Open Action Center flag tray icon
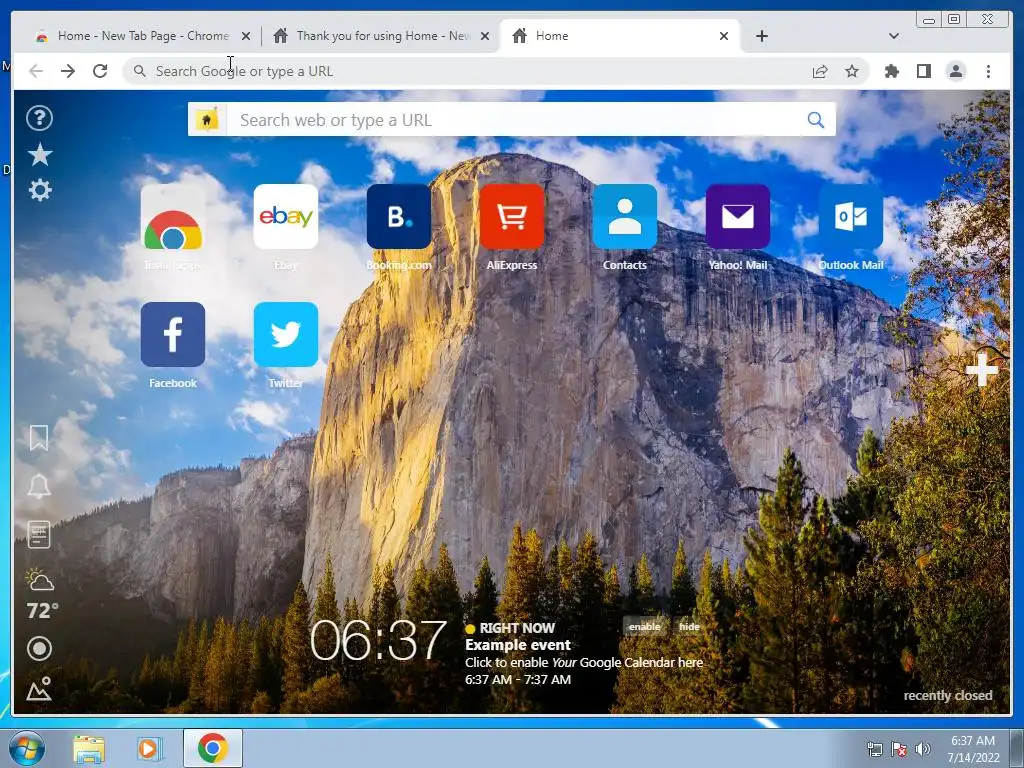 [899, 749]
